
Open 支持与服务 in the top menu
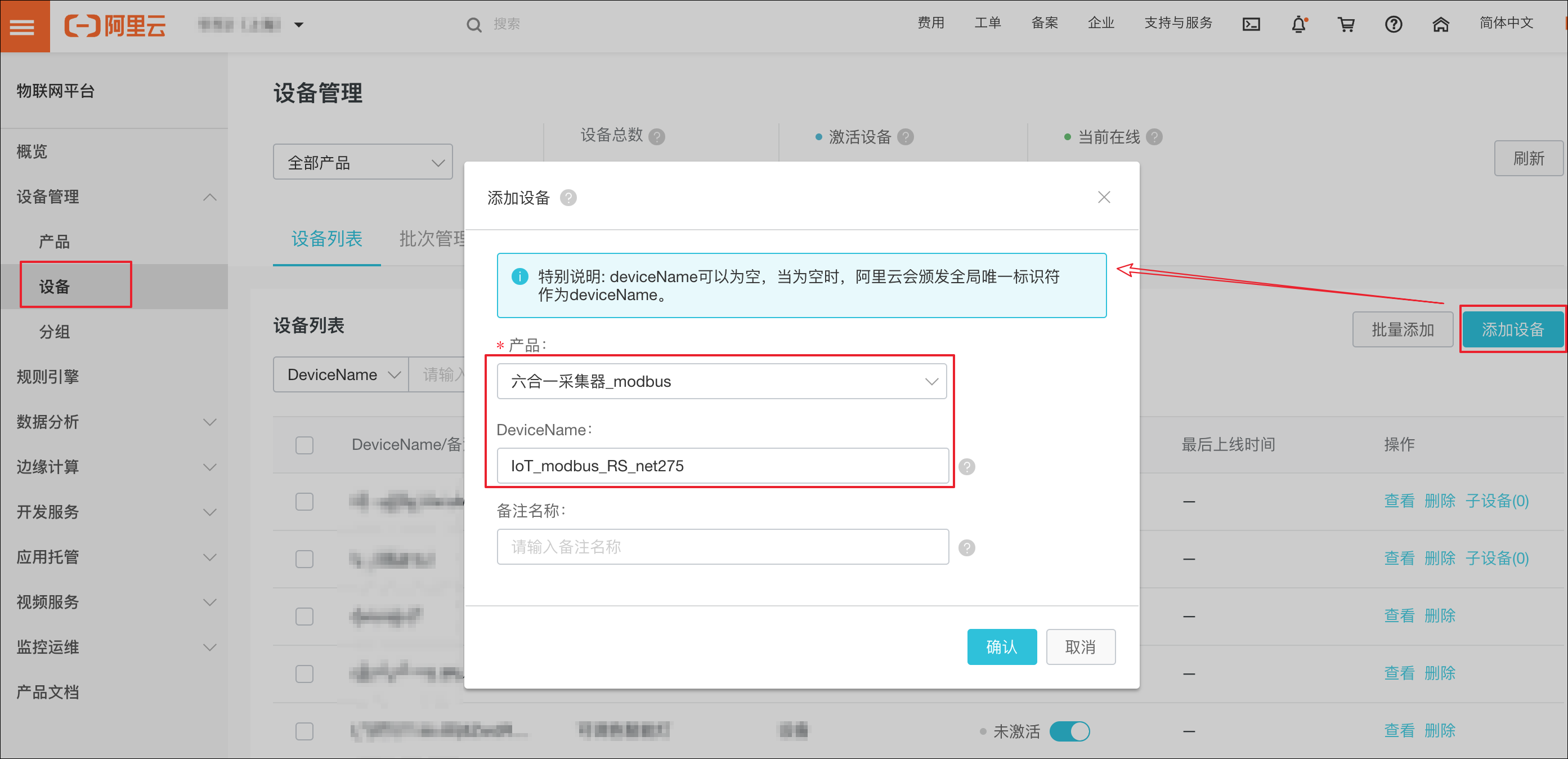1178,23
